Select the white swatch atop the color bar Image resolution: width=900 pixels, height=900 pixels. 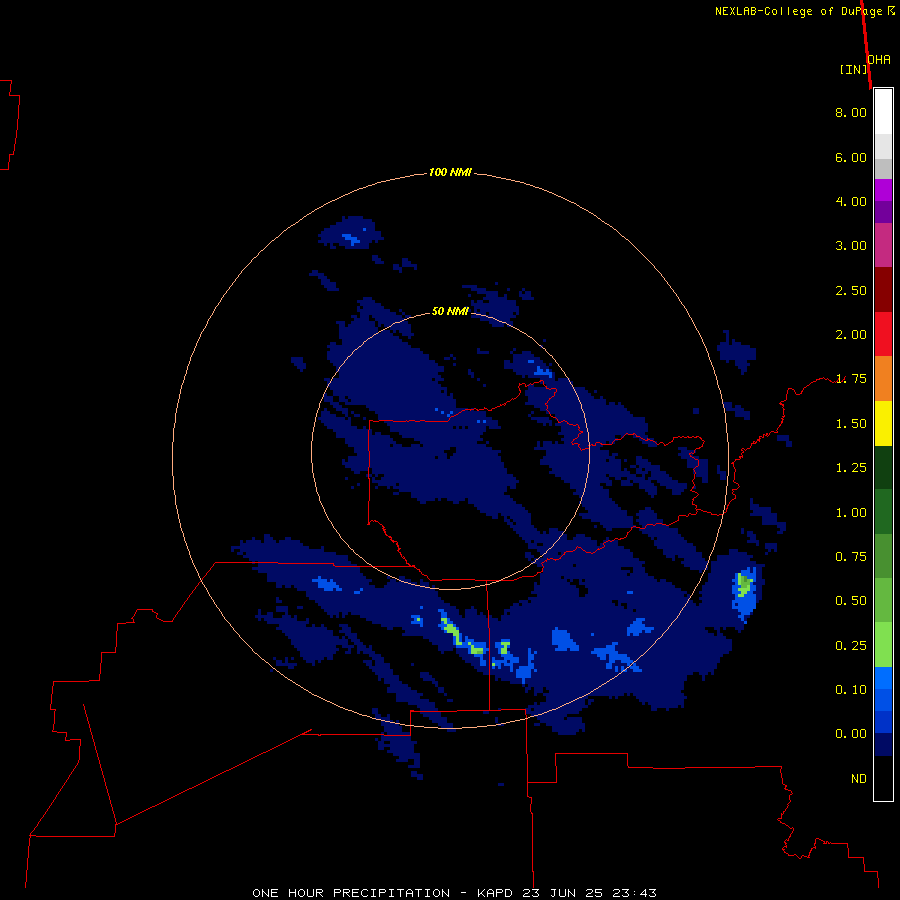[x=883, y=112]
